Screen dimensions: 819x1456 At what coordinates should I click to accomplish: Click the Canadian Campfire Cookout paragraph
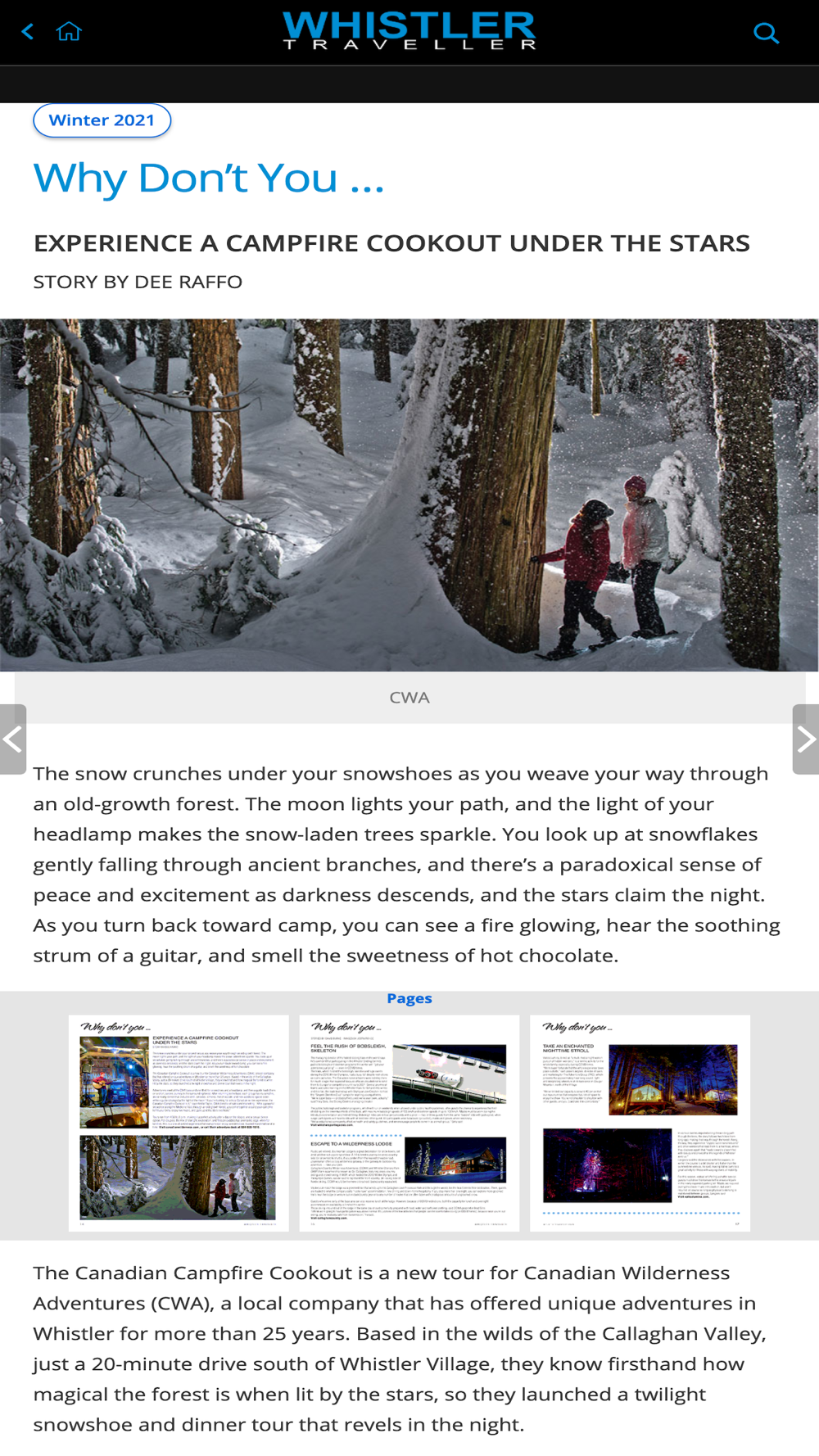click(400, 1349)
